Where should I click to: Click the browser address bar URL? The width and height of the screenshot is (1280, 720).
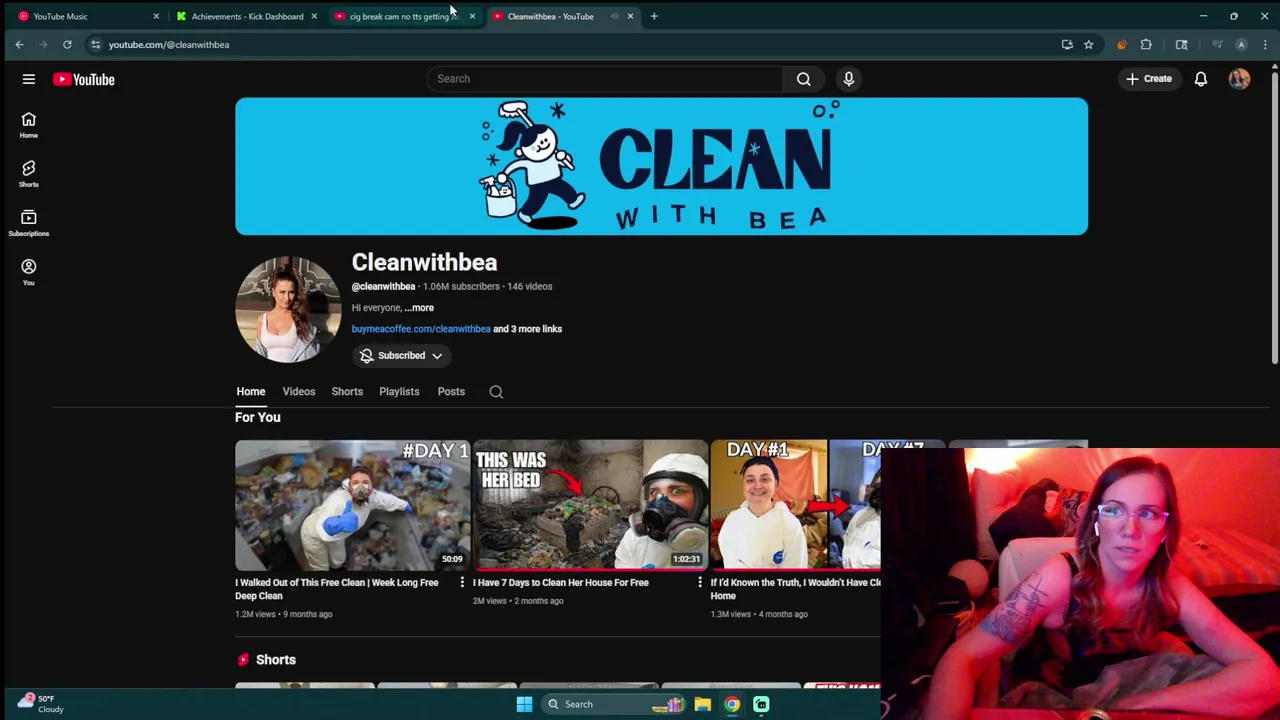point(169,44)
